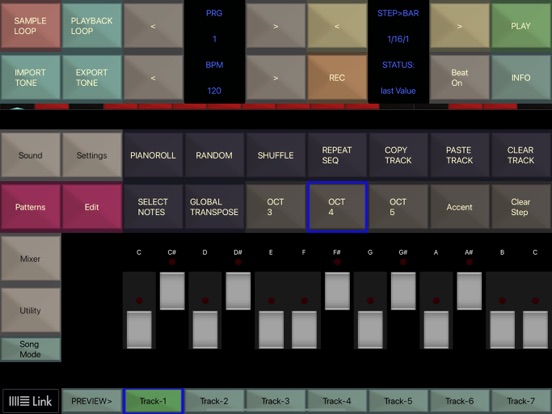Select Track-5

coord(398,401)
